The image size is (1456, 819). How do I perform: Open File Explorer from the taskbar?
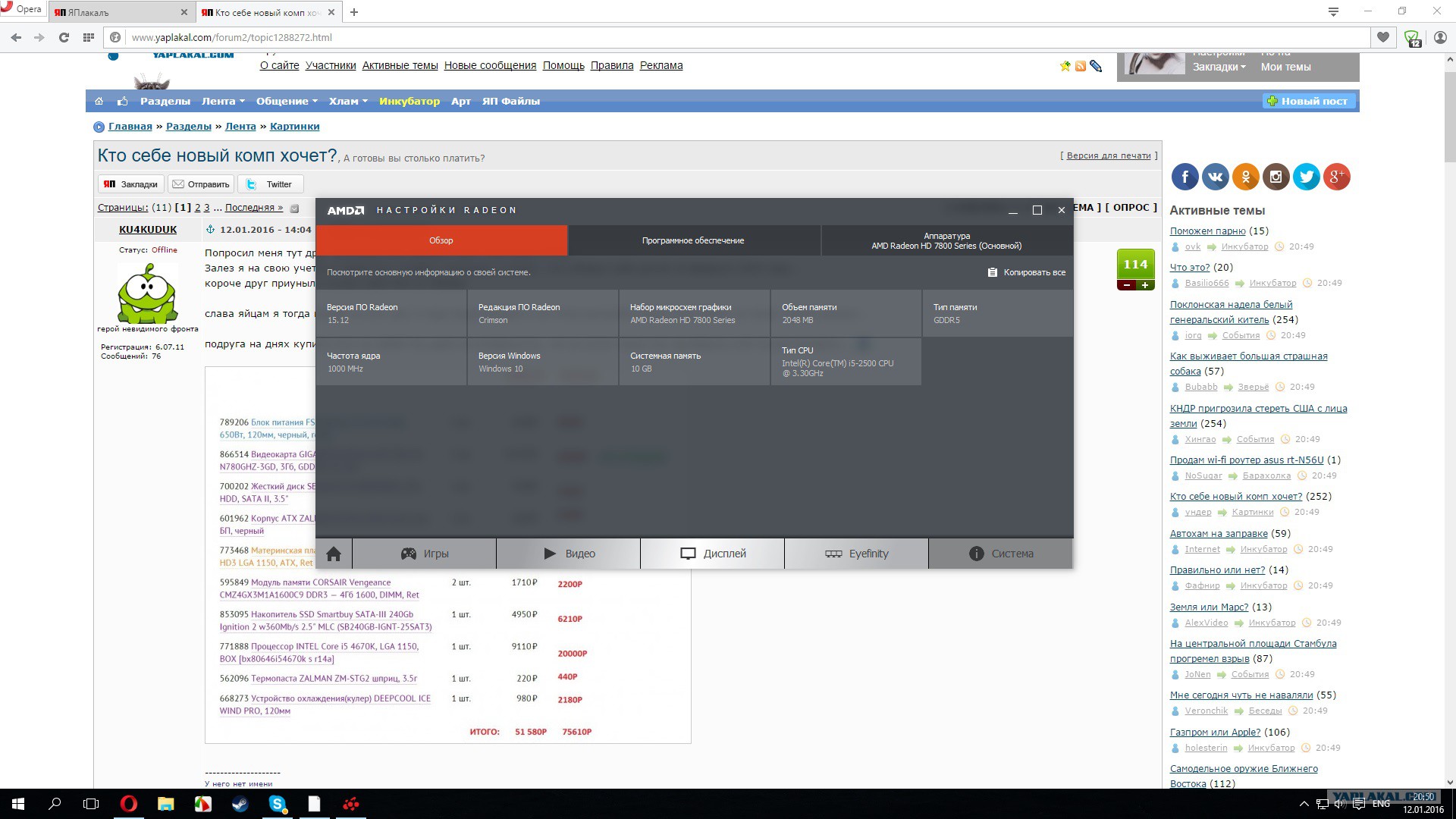165,804
